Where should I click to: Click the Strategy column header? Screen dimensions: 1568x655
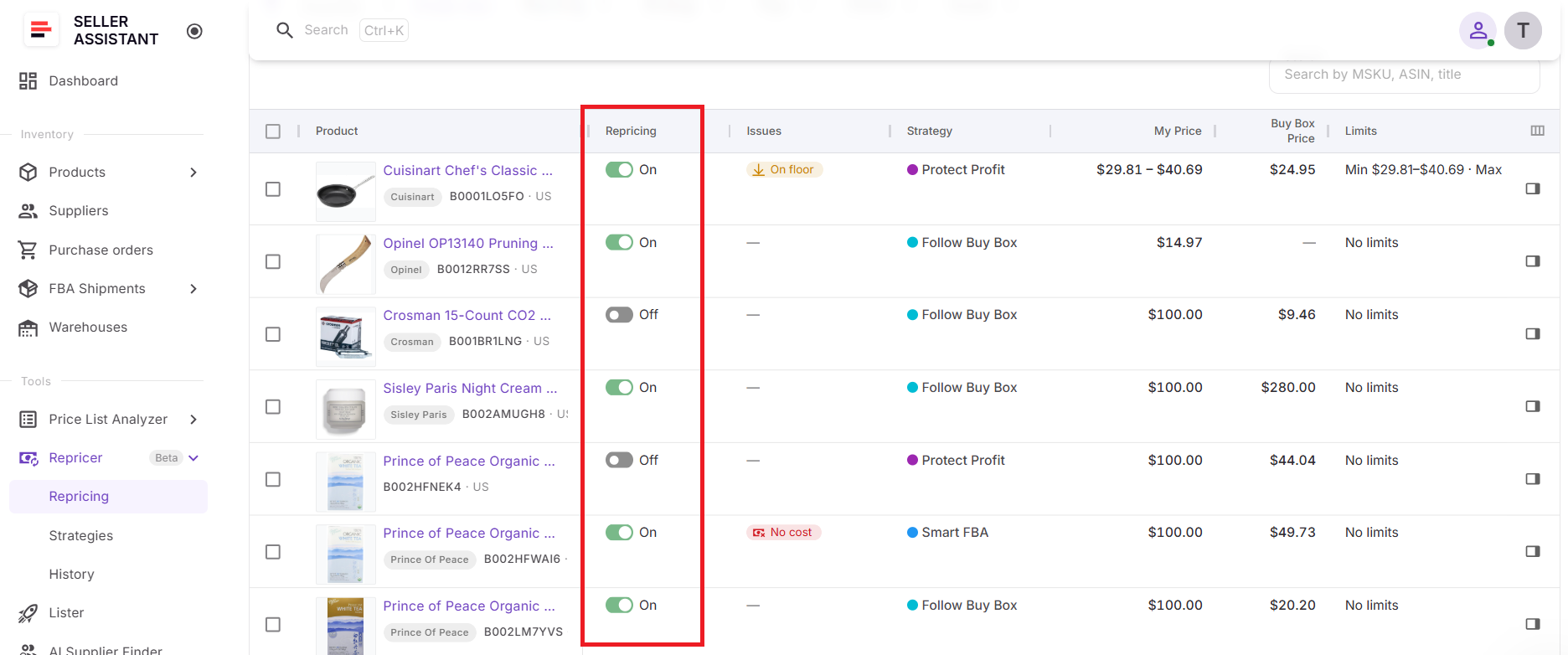click(x=929, y=131)
